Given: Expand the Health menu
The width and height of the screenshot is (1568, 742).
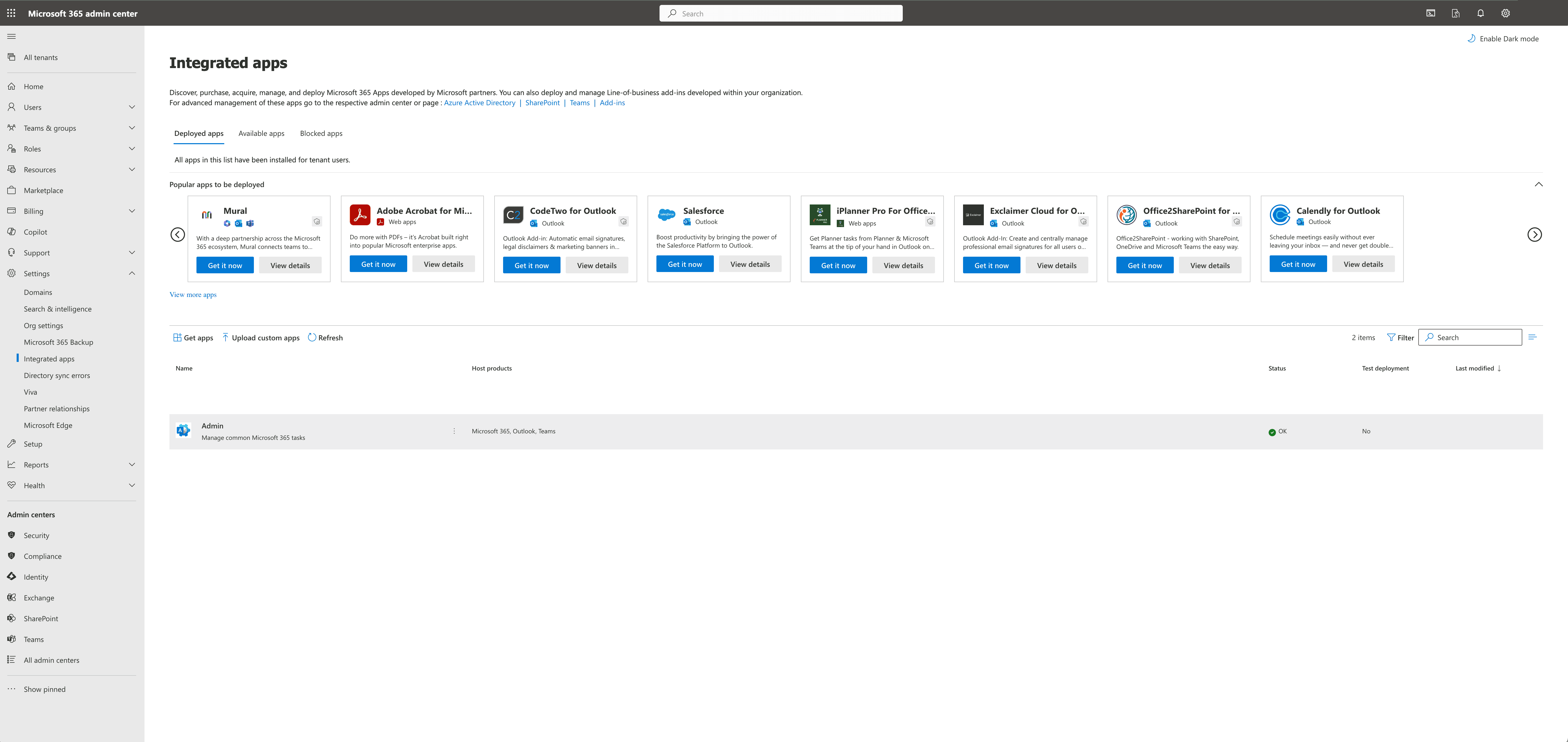Looking at the screenshot, I should pyautogui.click(x=132, y=485).
